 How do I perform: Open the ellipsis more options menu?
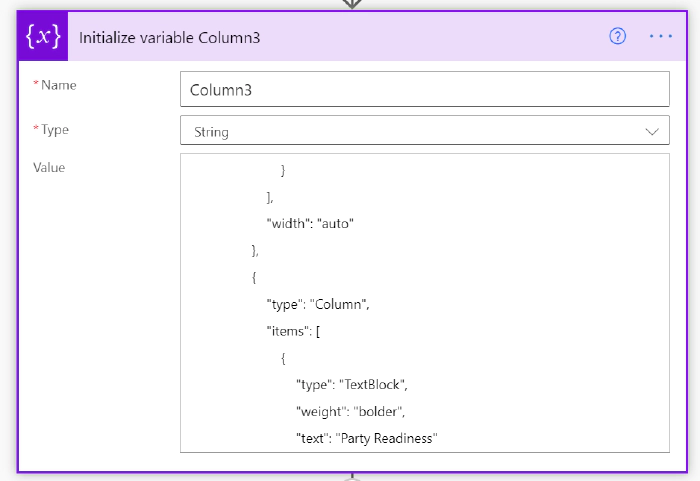click(661, 37)
